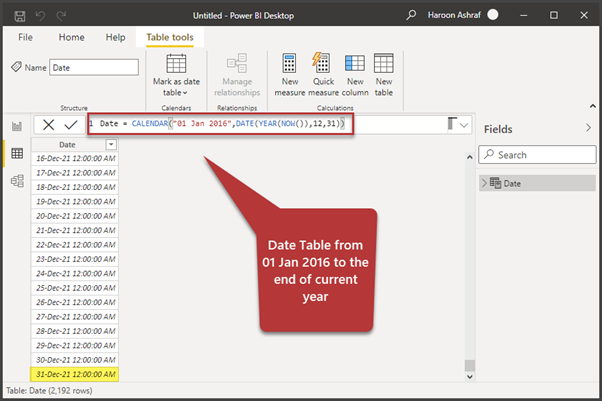Save the file with the floppy icon
Screen dimensions: 602x401
point(20,16)
